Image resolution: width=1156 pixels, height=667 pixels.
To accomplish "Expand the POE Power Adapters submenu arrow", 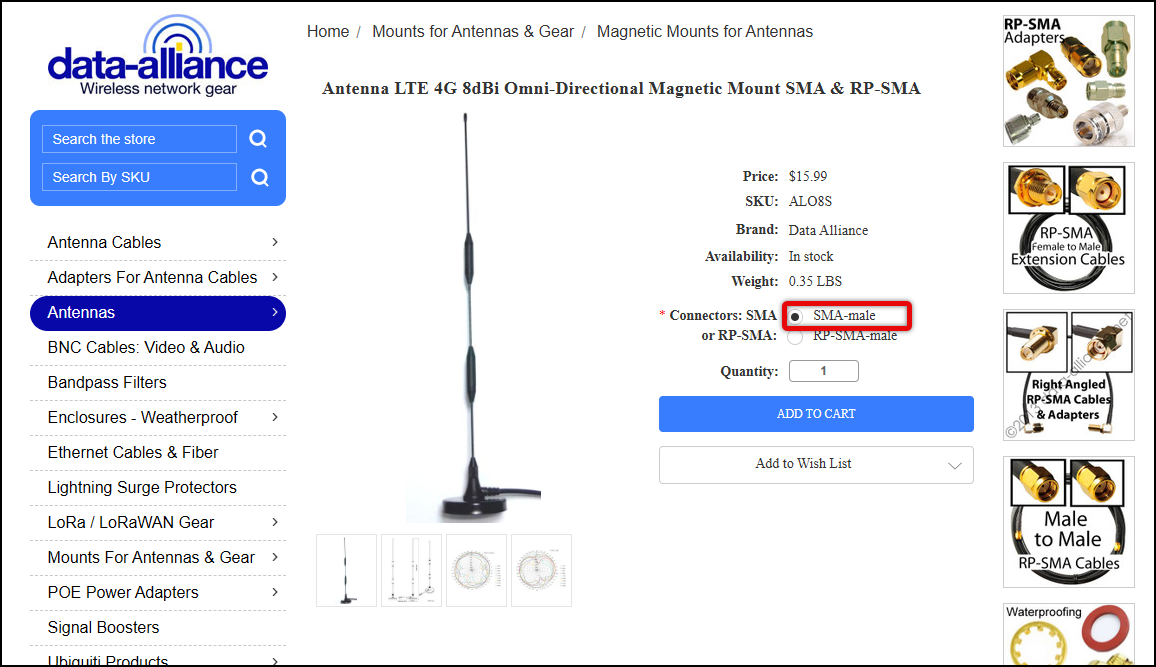I will click(x=275, y=592).
